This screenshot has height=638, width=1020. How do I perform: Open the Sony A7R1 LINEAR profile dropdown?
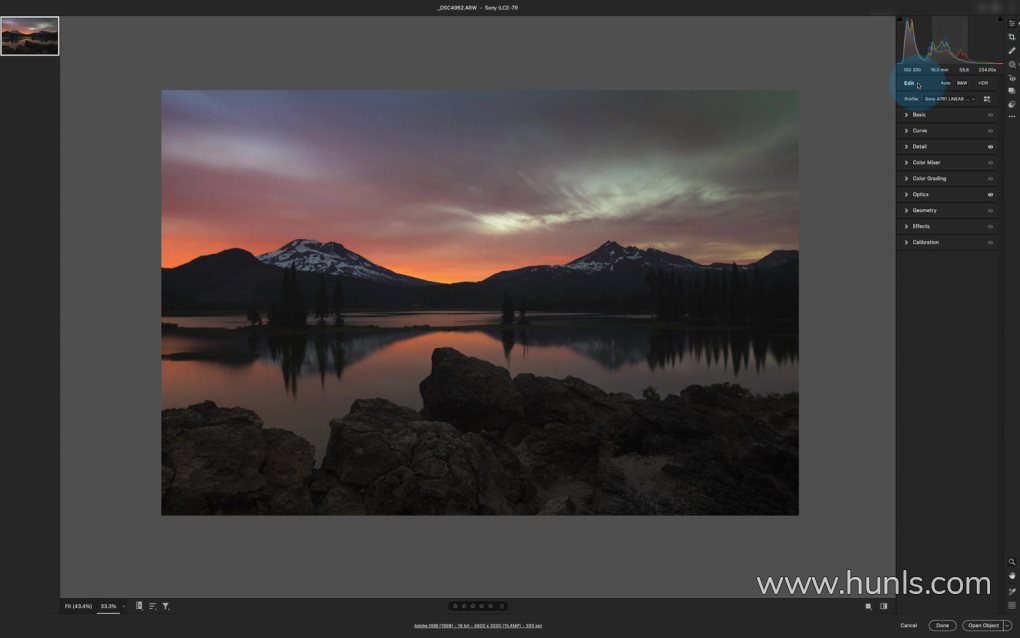pos(950,99)
